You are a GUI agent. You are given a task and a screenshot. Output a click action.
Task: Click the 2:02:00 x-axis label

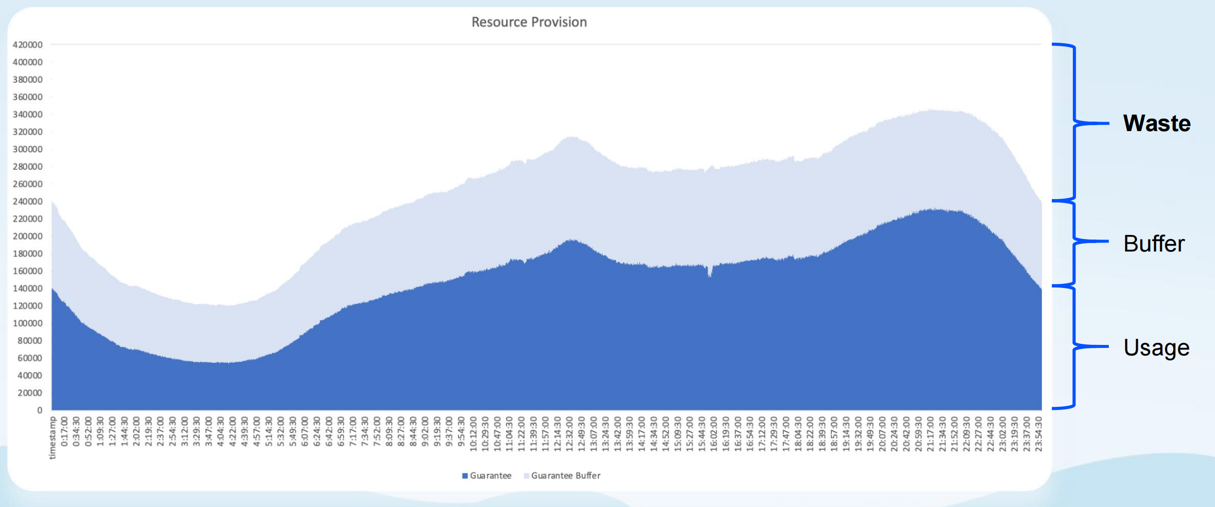tap(136, 430)
